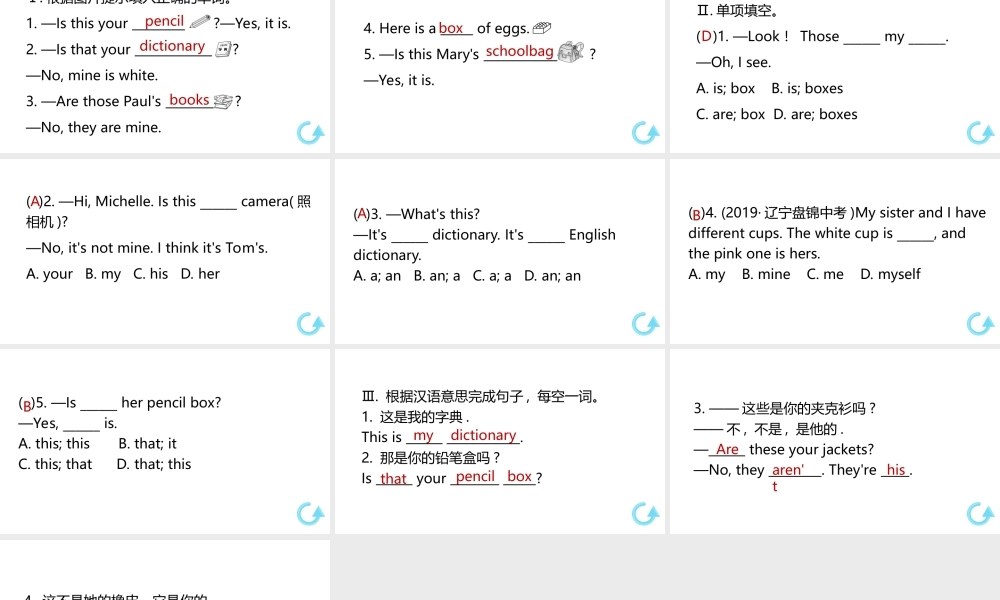The height and width of the screenshot is (600, 1000).
Task: Open the partly visible bottom slide starting with '4.'
Action: pos(165,570)
